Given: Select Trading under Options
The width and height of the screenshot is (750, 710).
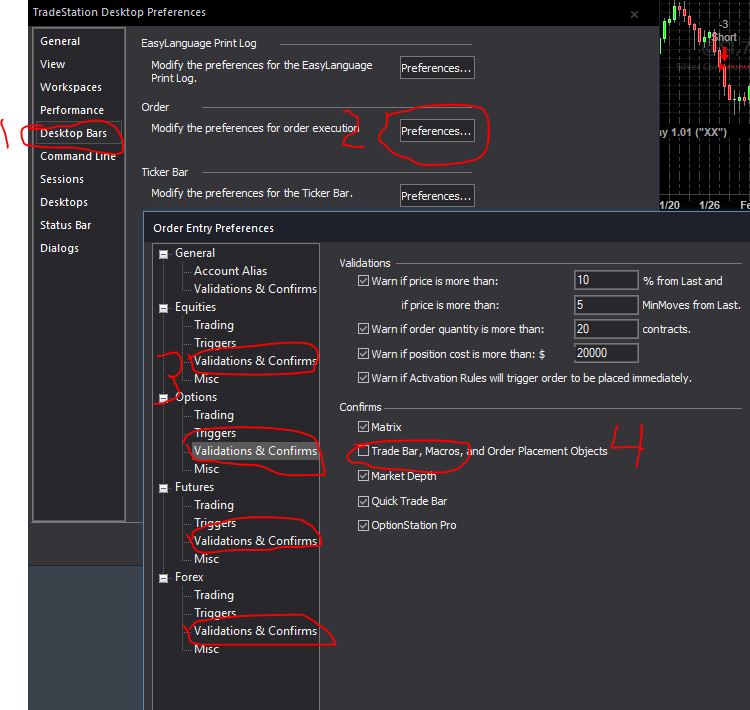Looking at the screenshot, I should pos(214,415).
